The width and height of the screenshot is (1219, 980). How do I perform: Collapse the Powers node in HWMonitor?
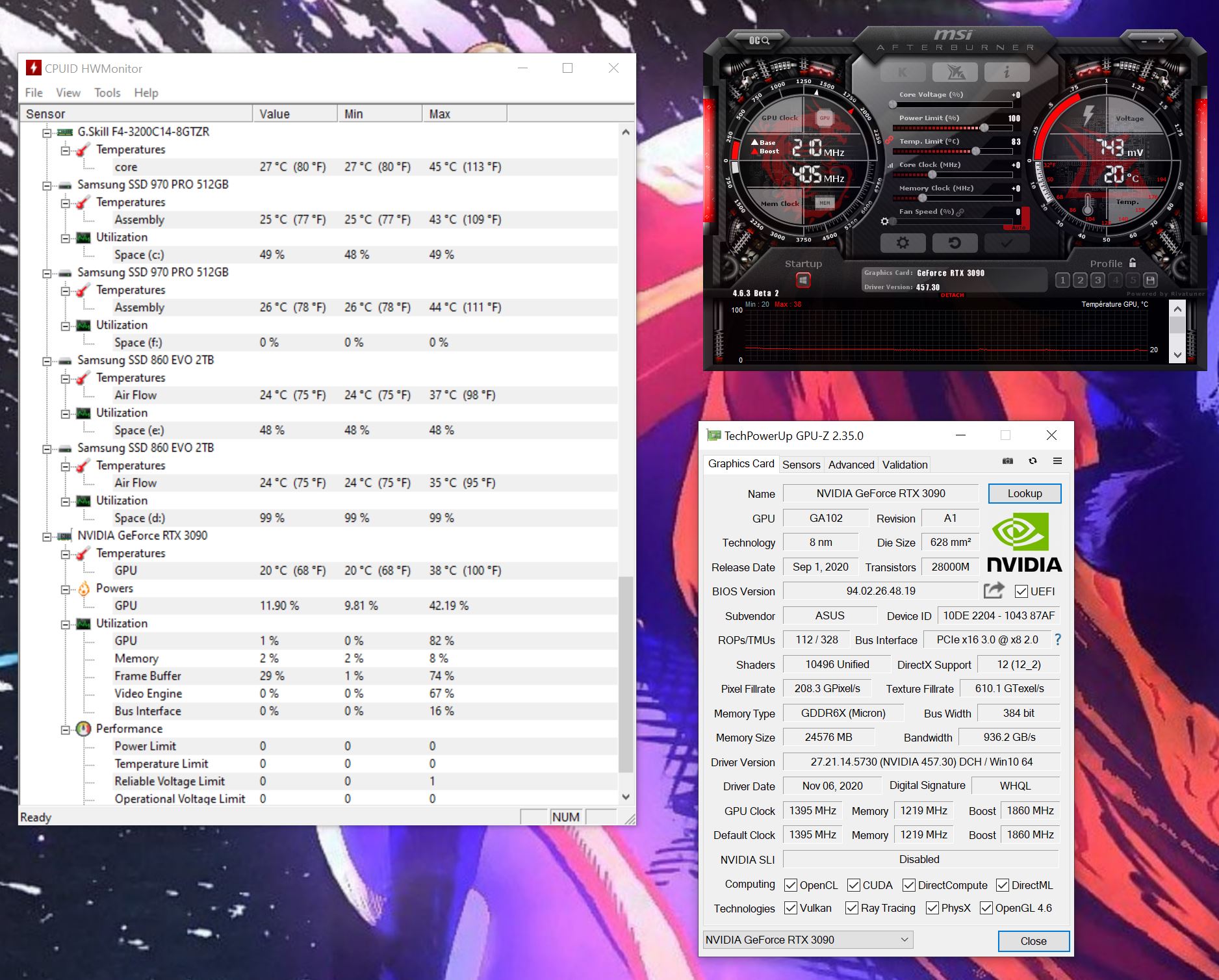pos(65,589)
